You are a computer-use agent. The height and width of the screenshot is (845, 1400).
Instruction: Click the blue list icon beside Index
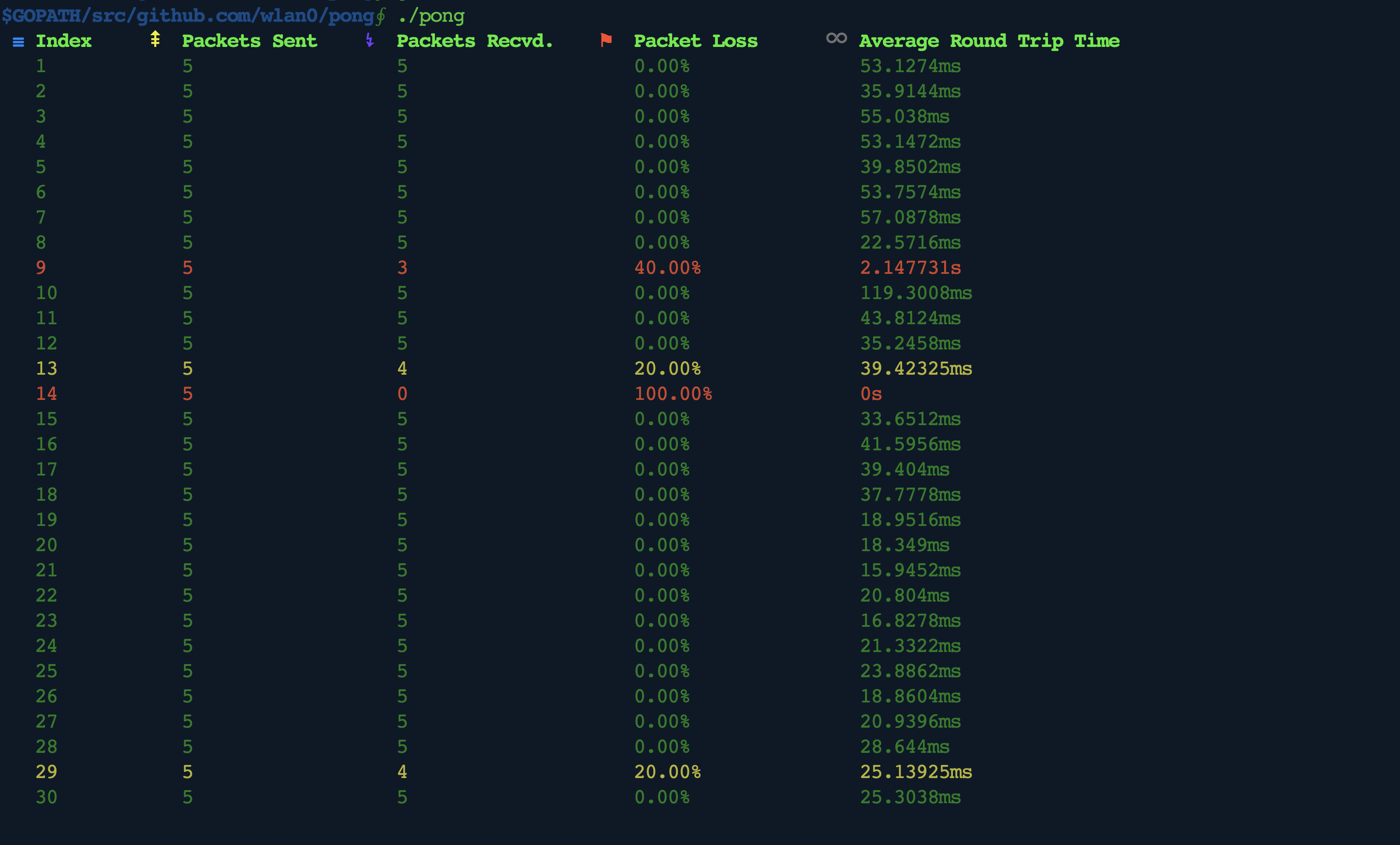(18, 42)
